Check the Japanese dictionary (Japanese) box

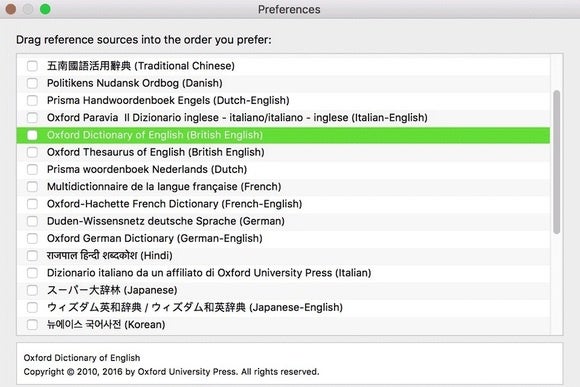[32, 290]
